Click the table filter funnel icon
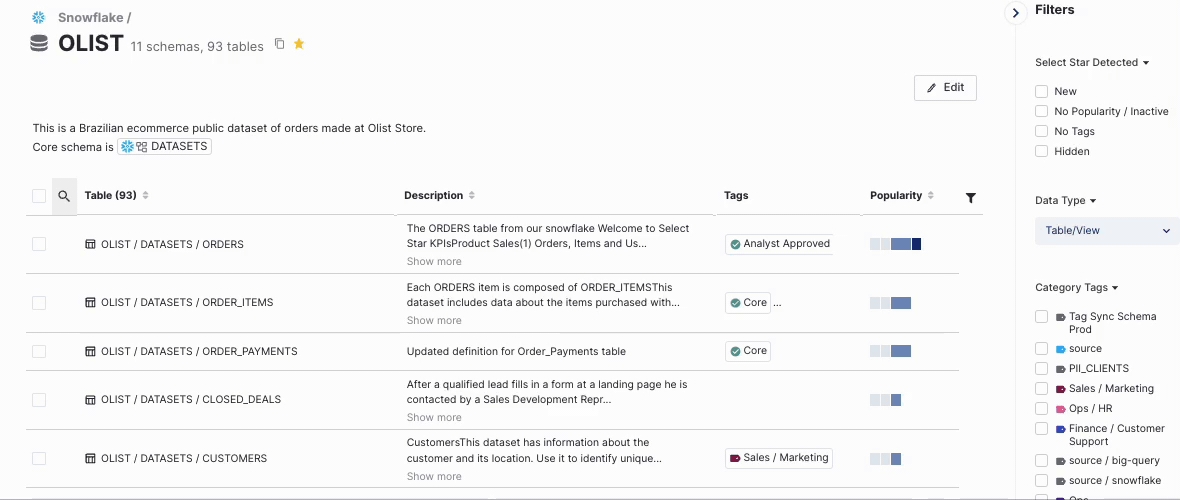Image resolution: width=1180 pixels, height=500 pixels. tap(971, 197)
